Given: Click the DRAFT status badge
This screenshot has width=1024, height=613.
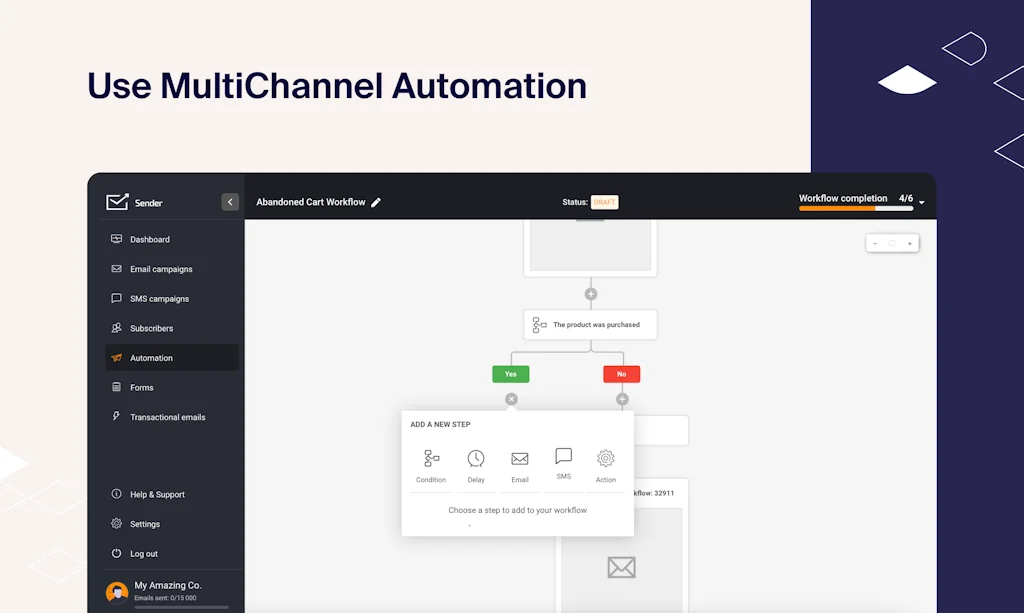Looking at the screenshot, I should point(604,202).
